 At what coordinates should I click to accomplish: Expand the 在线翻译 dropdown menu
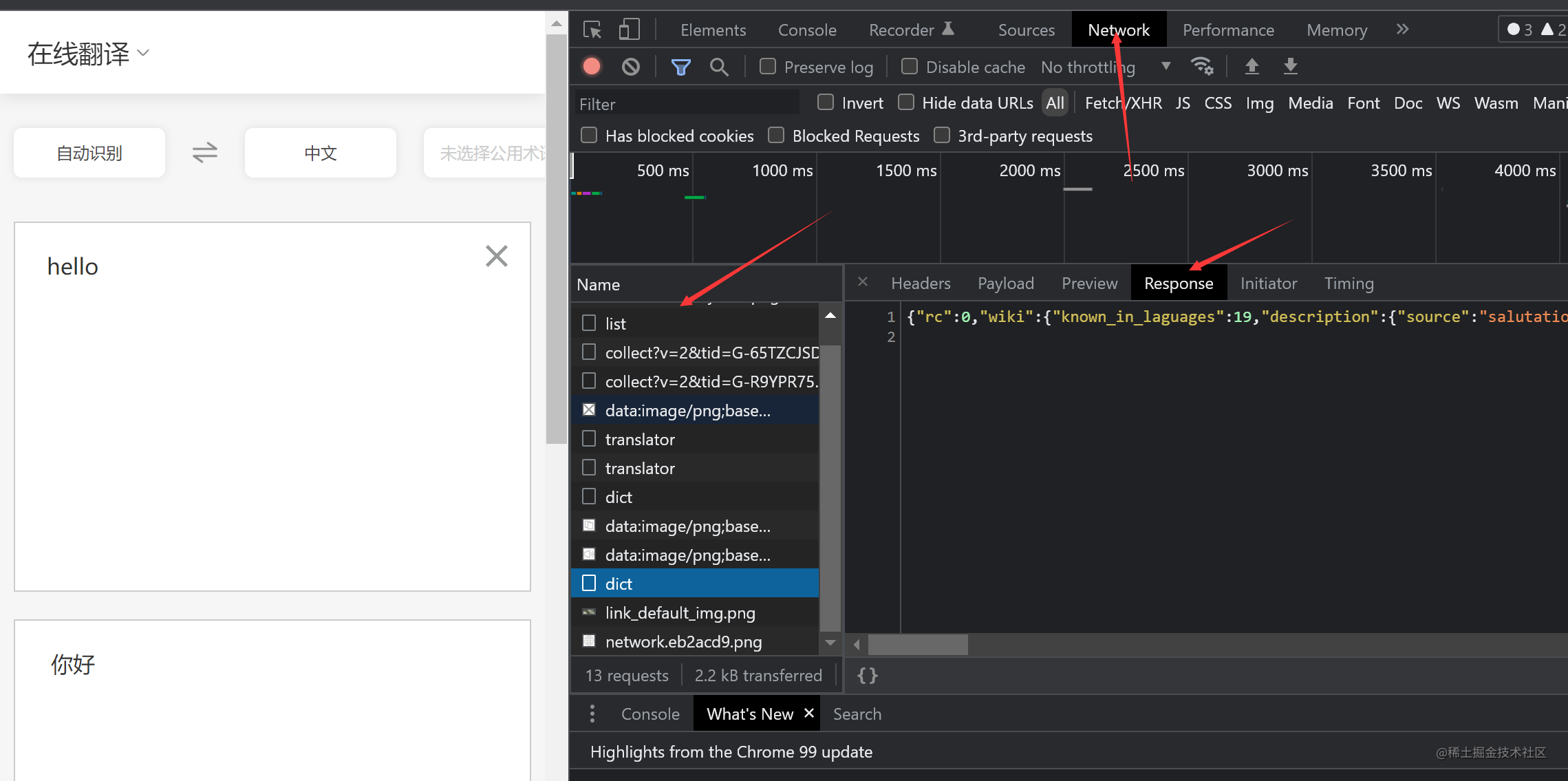(88, 54)
